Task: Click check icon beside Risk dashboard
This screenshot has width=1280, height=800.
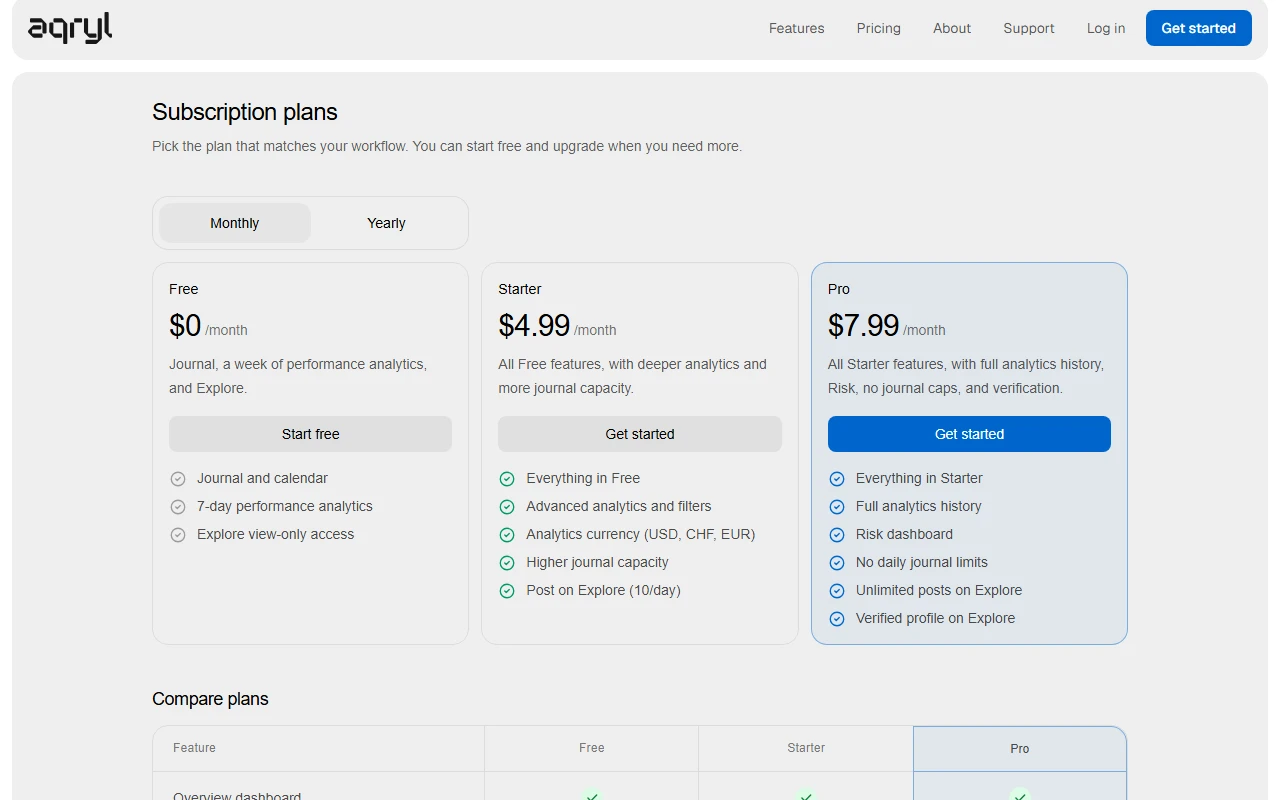Action: coord(837,535)
